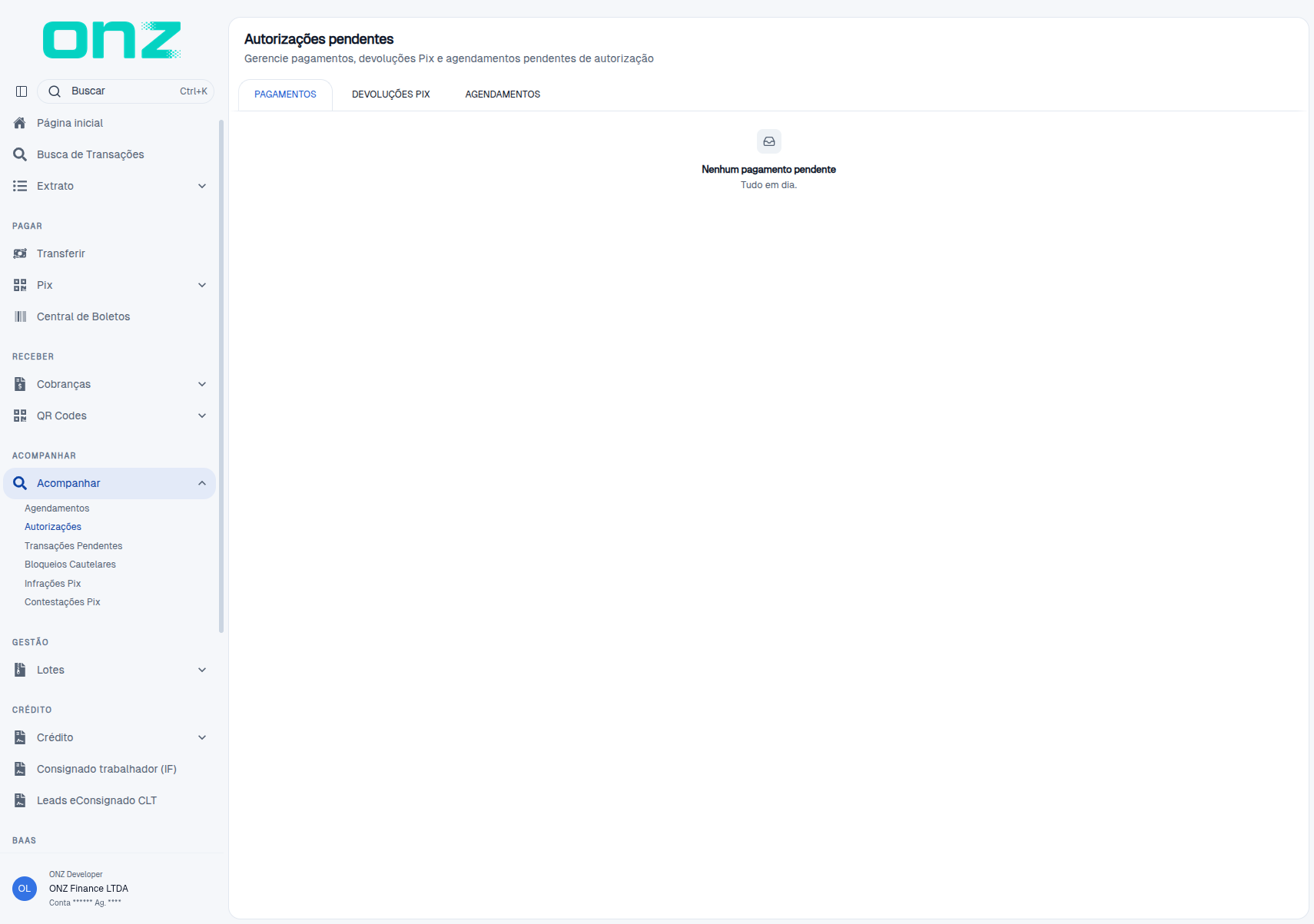1314x924 pixels.
Task: Click the Central de Boletos barcode icon
Action: pos(20,316)
